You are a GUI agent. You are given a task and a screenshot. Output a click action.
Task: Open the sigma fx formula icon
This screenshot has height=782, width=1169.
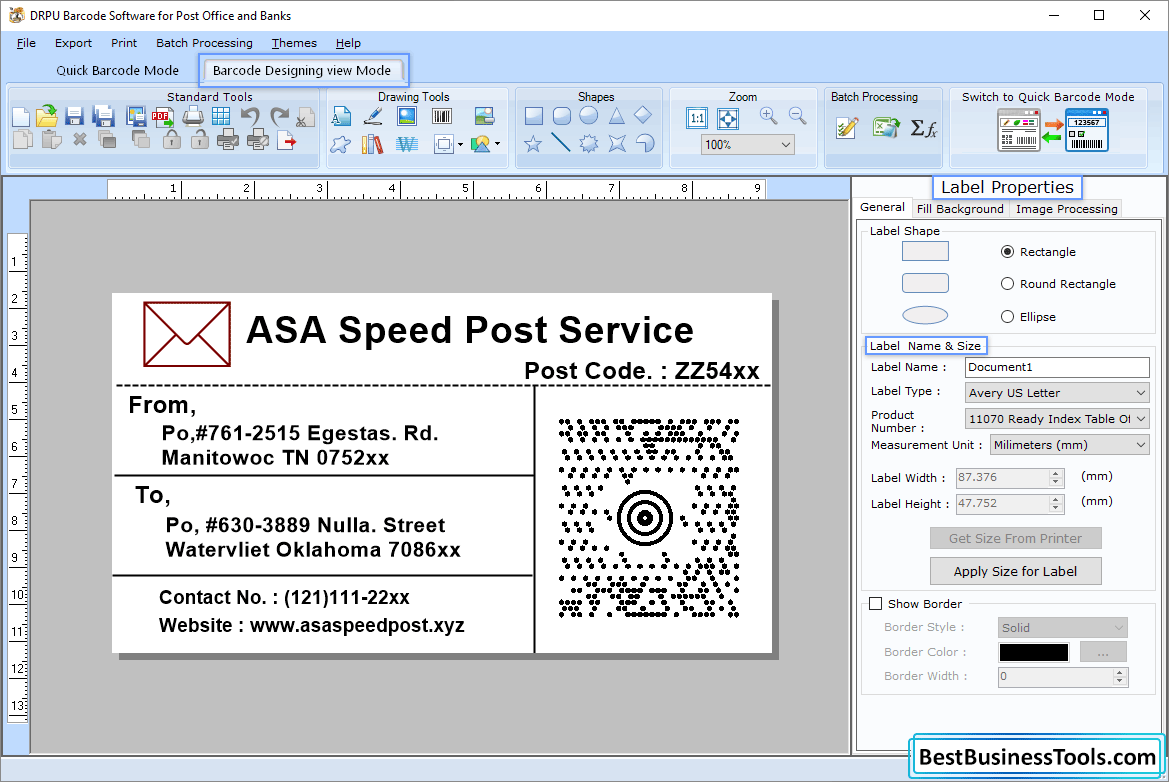(924, 128)
